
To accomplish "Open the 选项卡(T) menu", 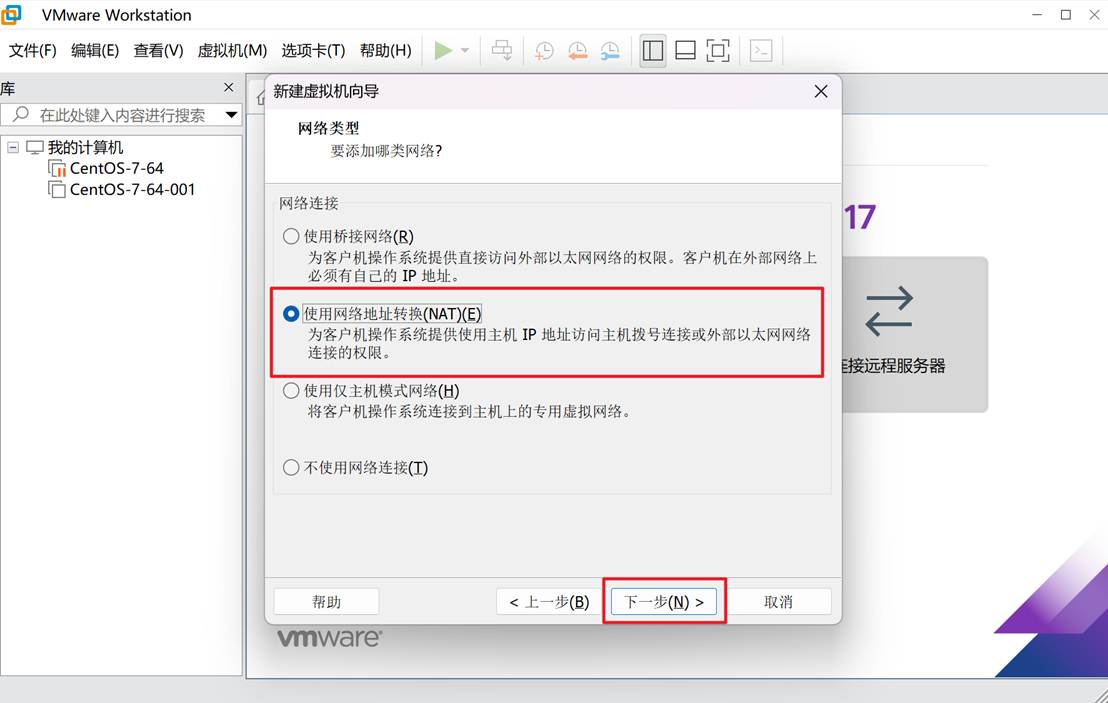I will 313,50.
